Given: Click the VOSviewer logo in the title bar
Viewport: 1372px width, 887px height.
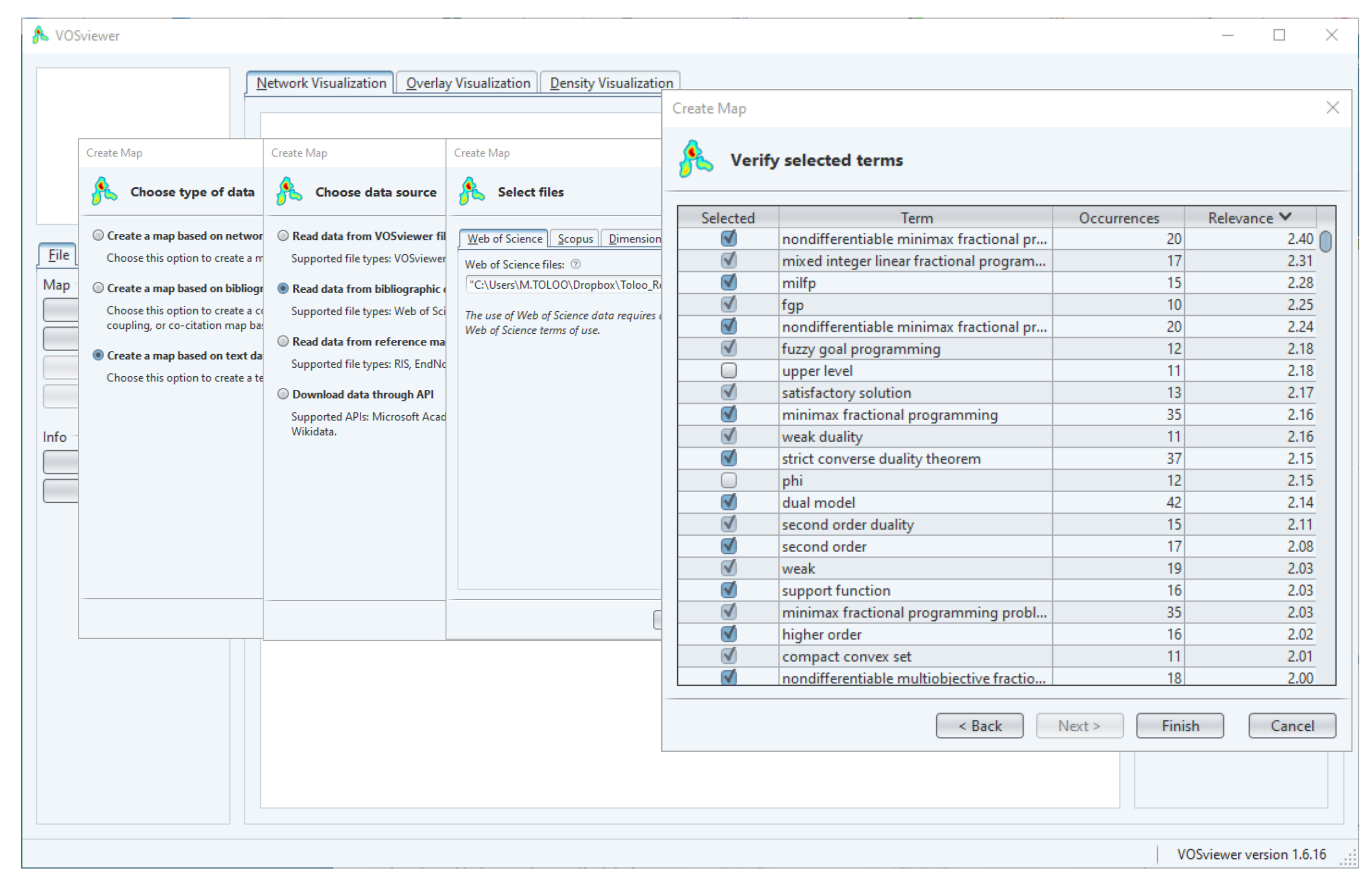Looking at the screenshot, I should click(x=40, y=35).
